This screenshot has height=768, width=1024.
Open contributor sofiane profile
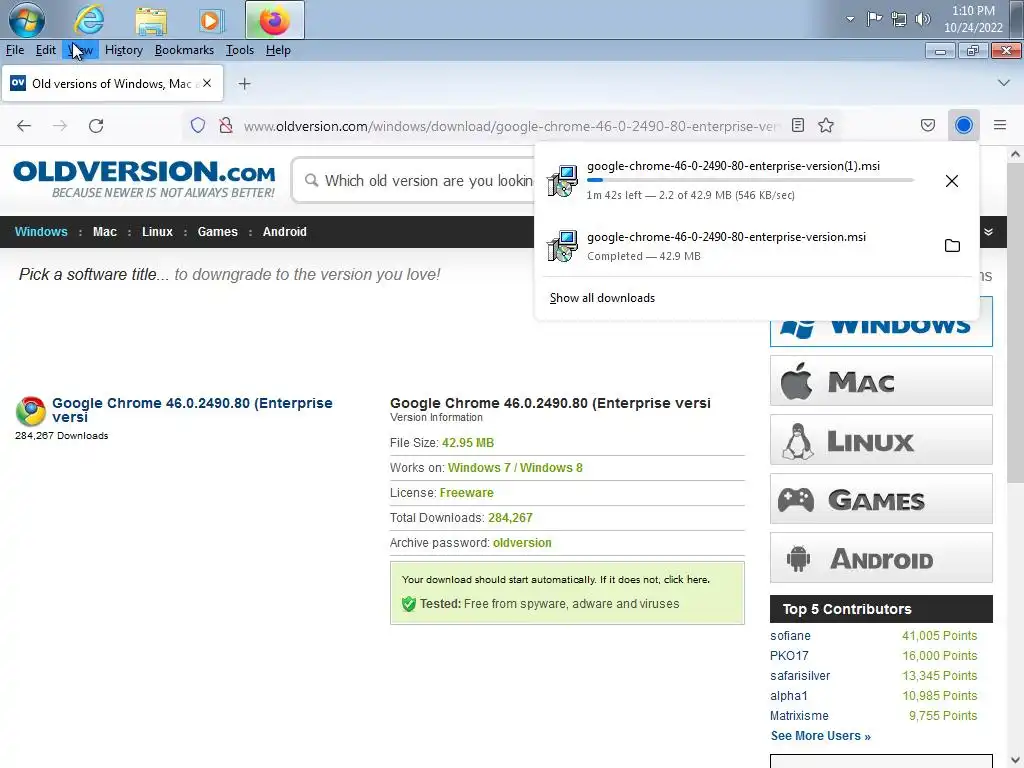point(790,635)
